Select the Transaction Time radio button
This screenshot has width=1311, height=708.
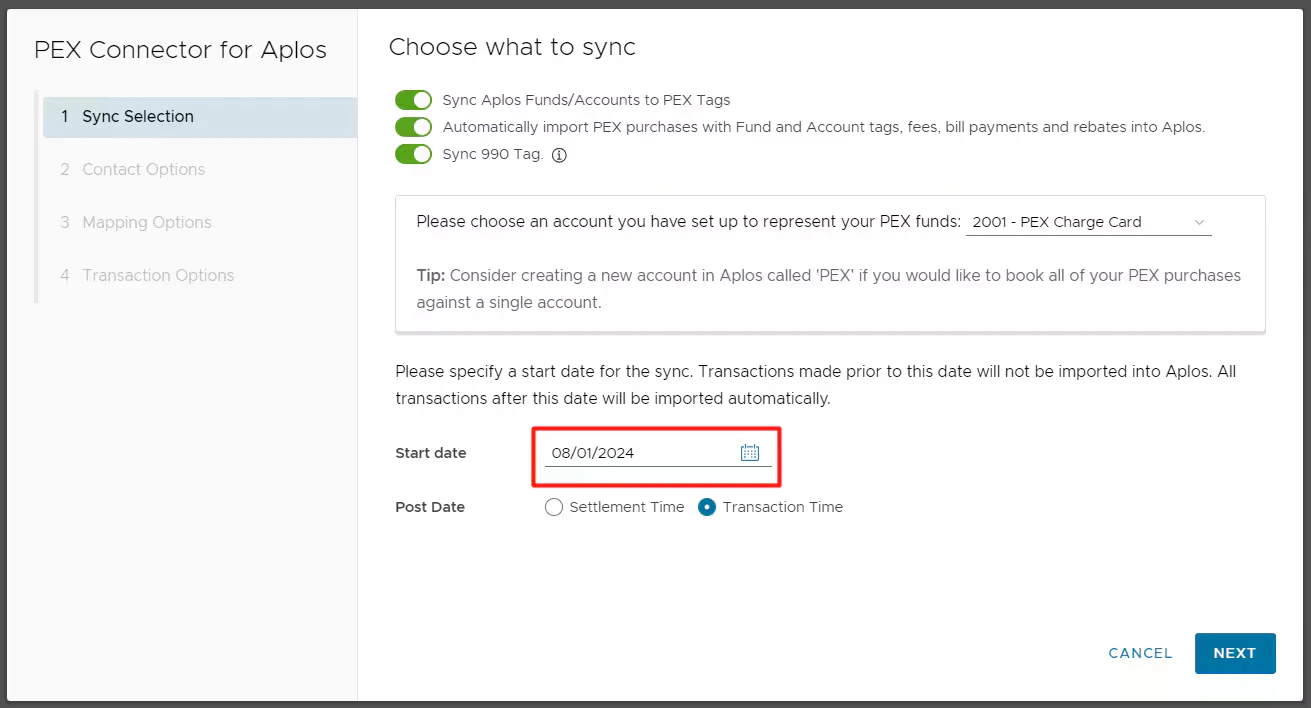[x=707, y=507]
